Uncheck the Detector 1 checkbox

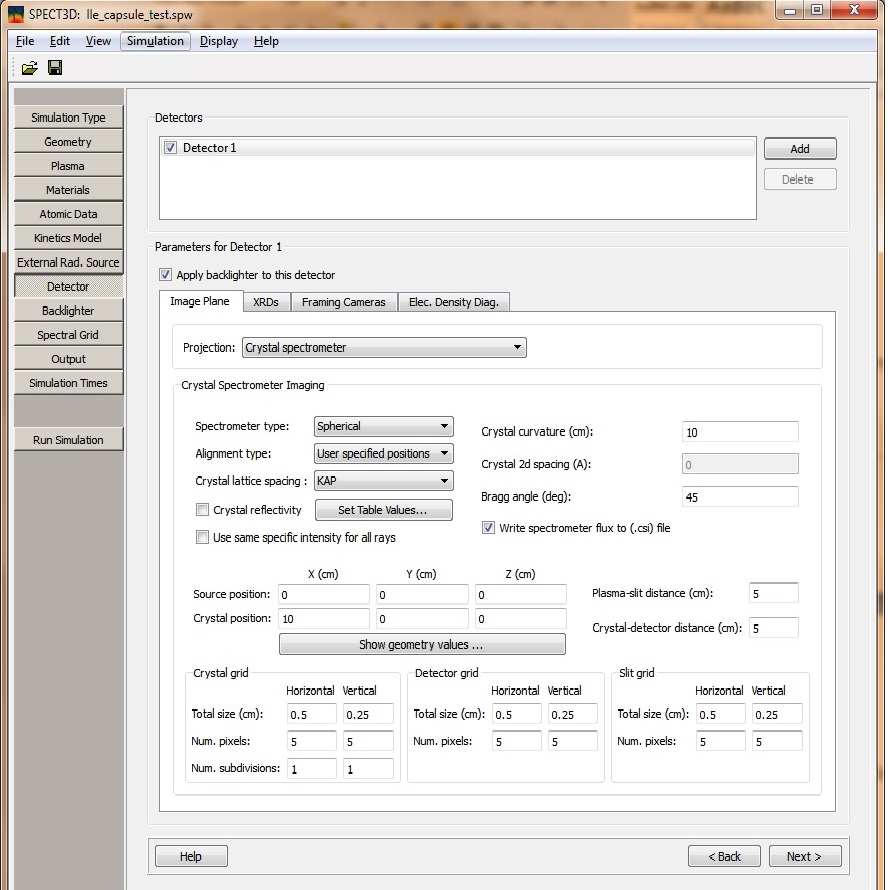click(x=170, y=148)
